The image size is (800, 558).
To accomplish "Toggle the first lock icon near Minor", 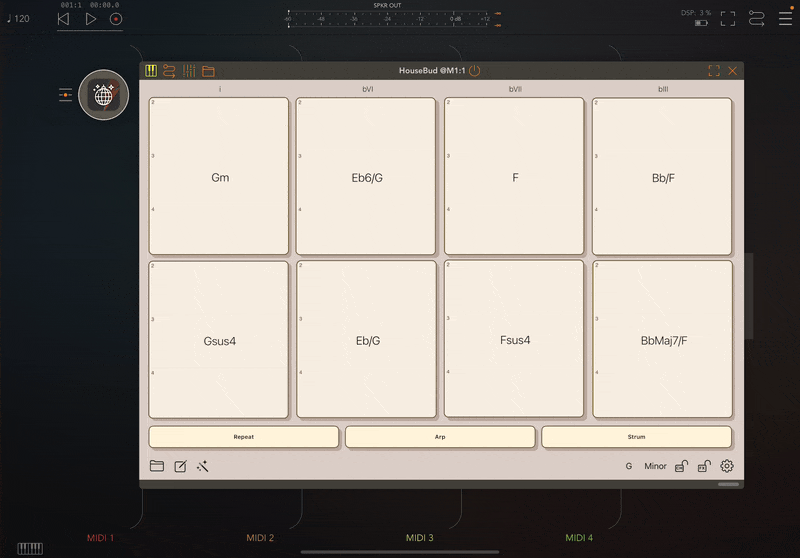I will 681,466.
